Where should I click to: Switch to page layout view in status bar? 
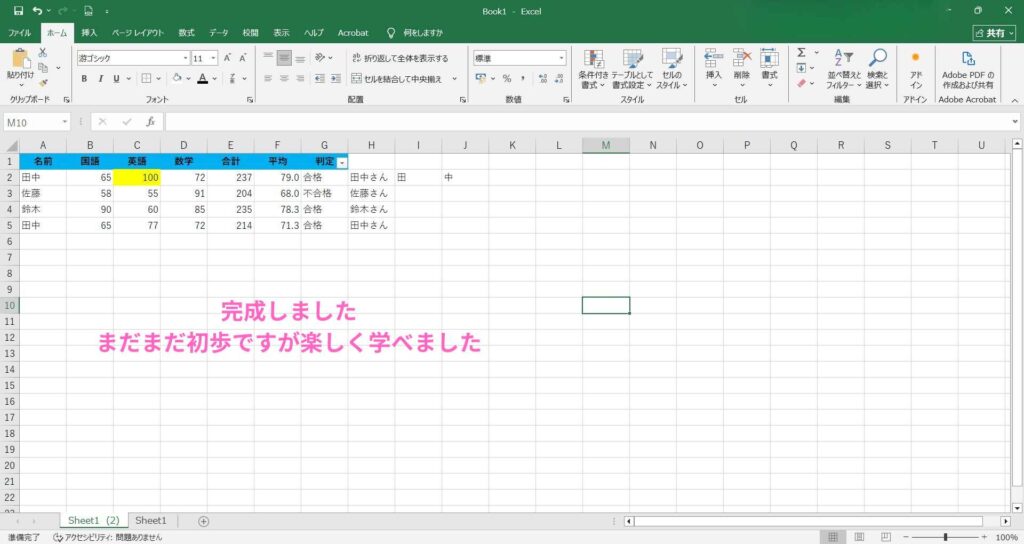pyautogui.click(x=859, y=537)
